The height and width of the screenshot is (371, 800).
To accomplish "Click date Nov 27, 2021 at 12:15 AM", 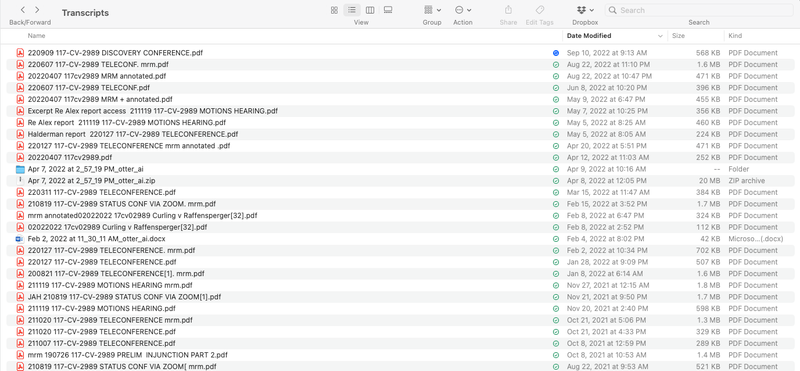I will (608, 286).
